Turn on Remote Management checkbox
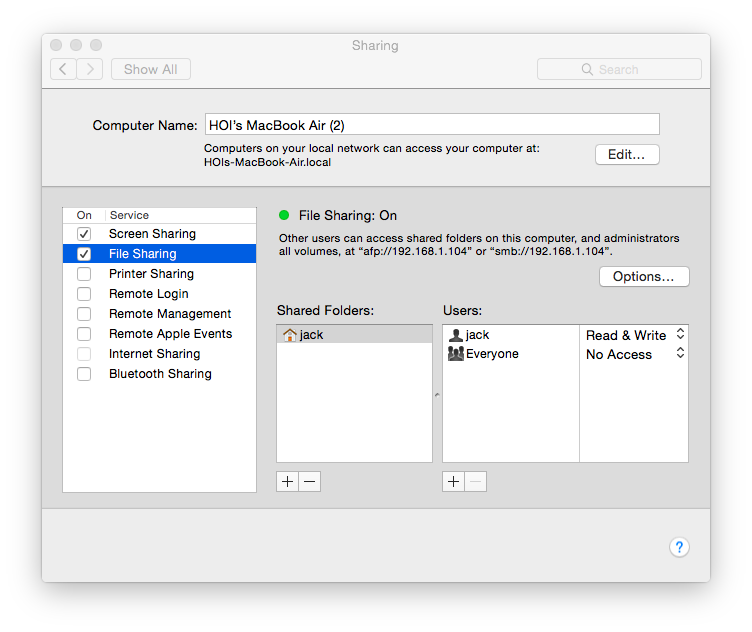Screen dimensions: 752x632 (84, 314)
